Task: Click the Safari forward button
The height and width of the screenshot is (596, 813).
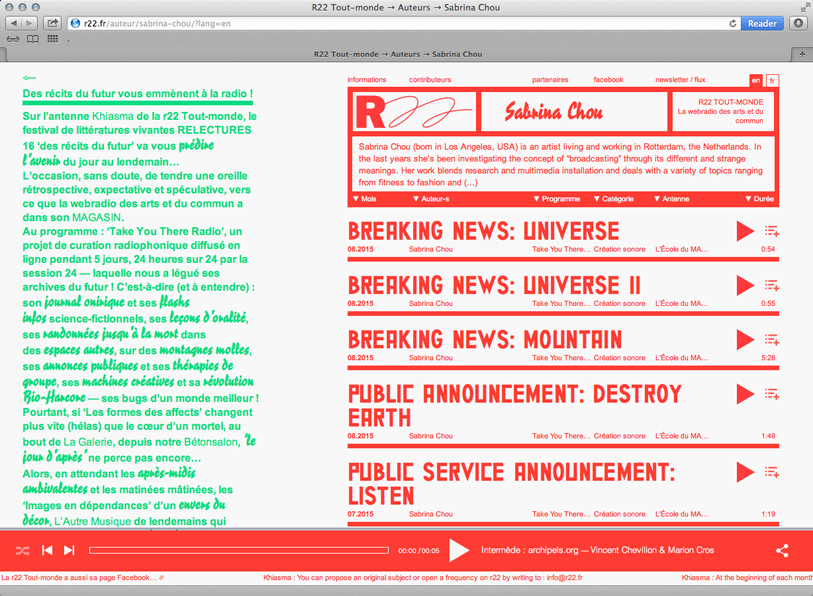Action: click(x=29, y=23)
